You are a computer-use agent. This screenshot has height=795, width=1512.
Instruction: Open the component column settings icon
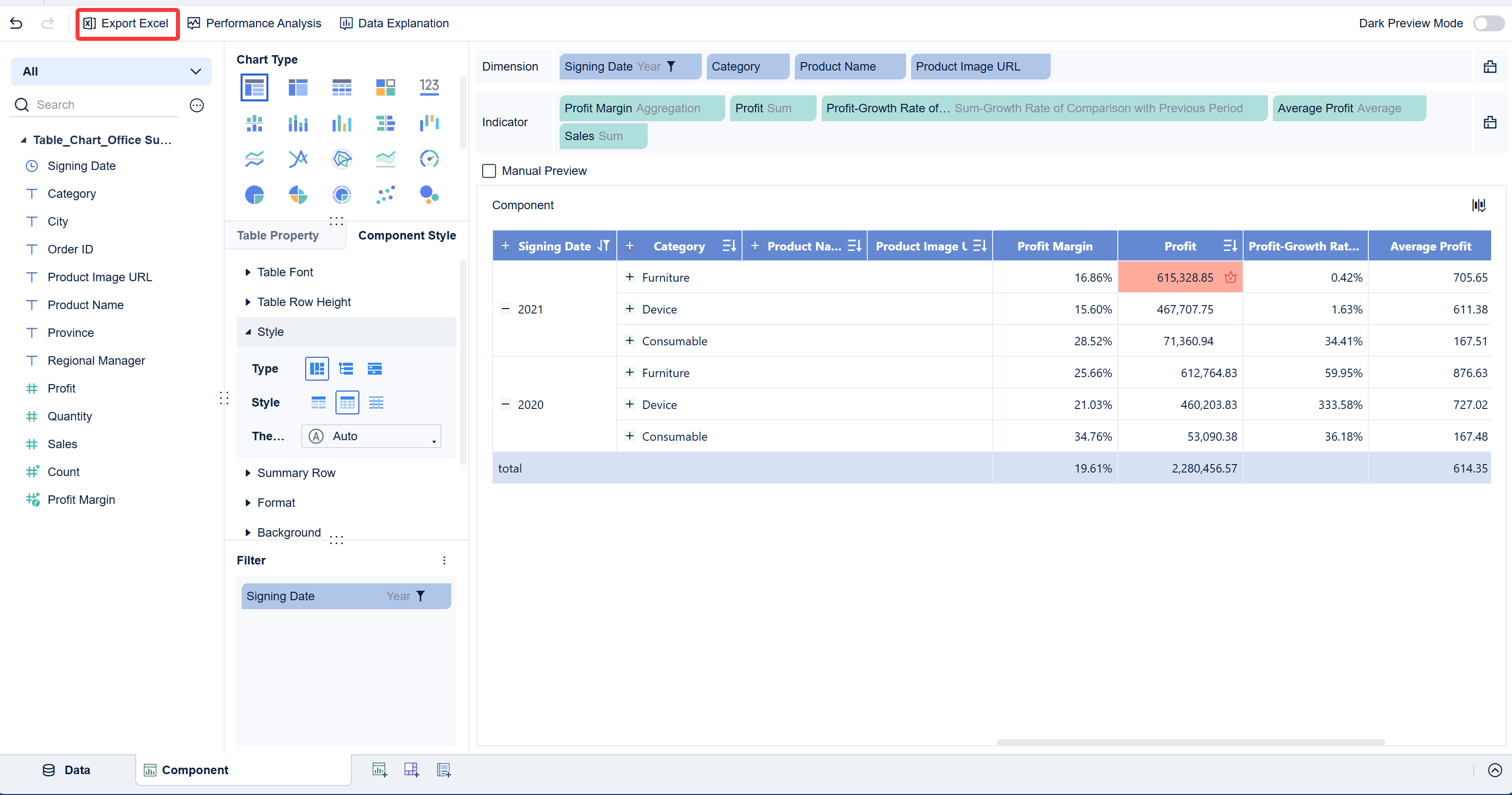click(x=1479, y=205)
